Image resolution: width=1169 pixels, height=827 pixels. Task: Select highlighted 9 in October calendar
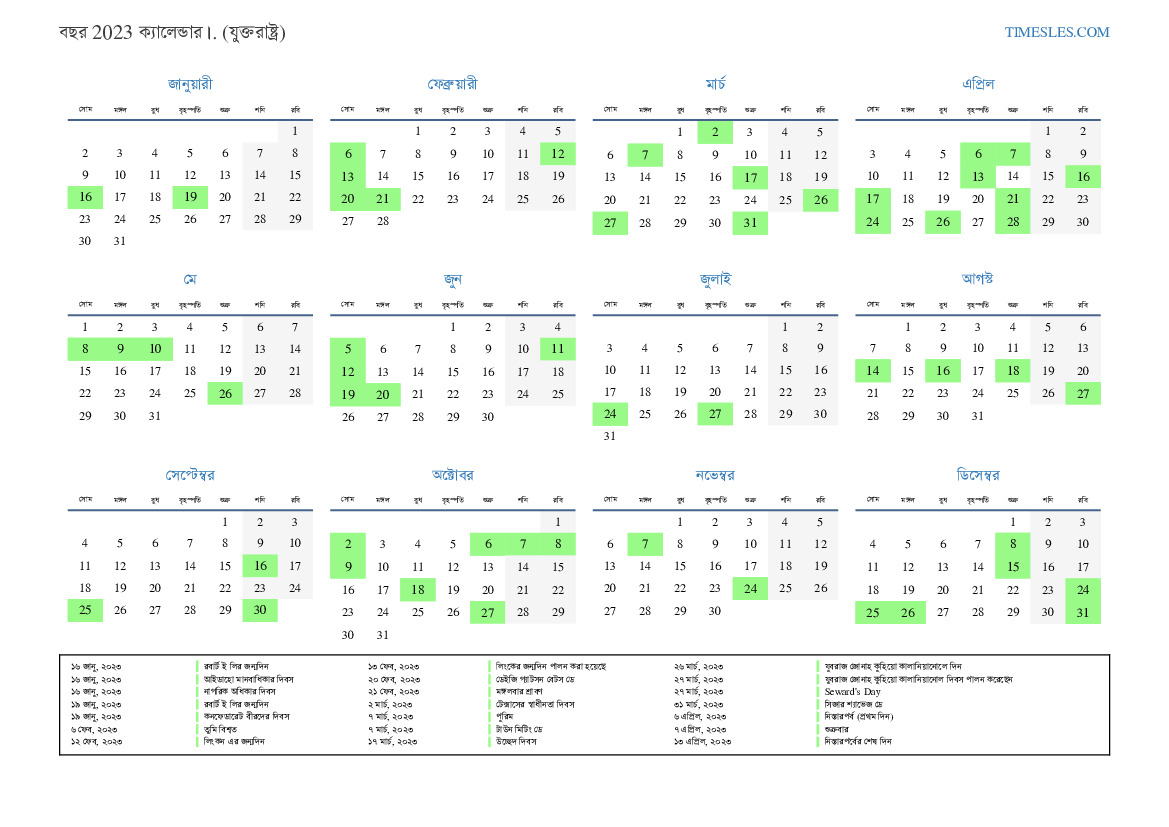tap(348, 567)
